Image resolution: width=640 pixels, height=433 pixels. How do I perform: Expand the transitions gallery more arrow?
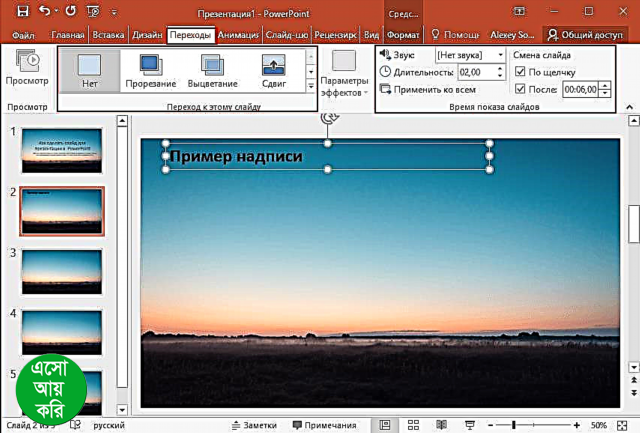tap(309, 87)
